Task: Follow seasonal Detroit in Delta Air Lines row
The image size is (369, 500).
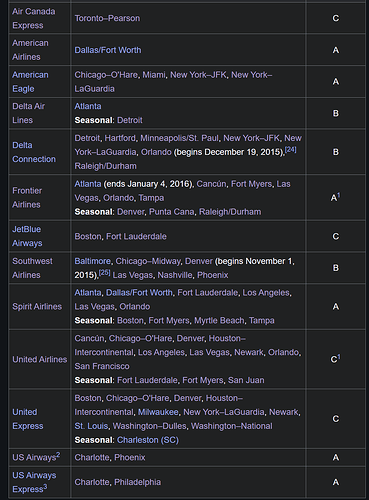Action: (130, 120)
